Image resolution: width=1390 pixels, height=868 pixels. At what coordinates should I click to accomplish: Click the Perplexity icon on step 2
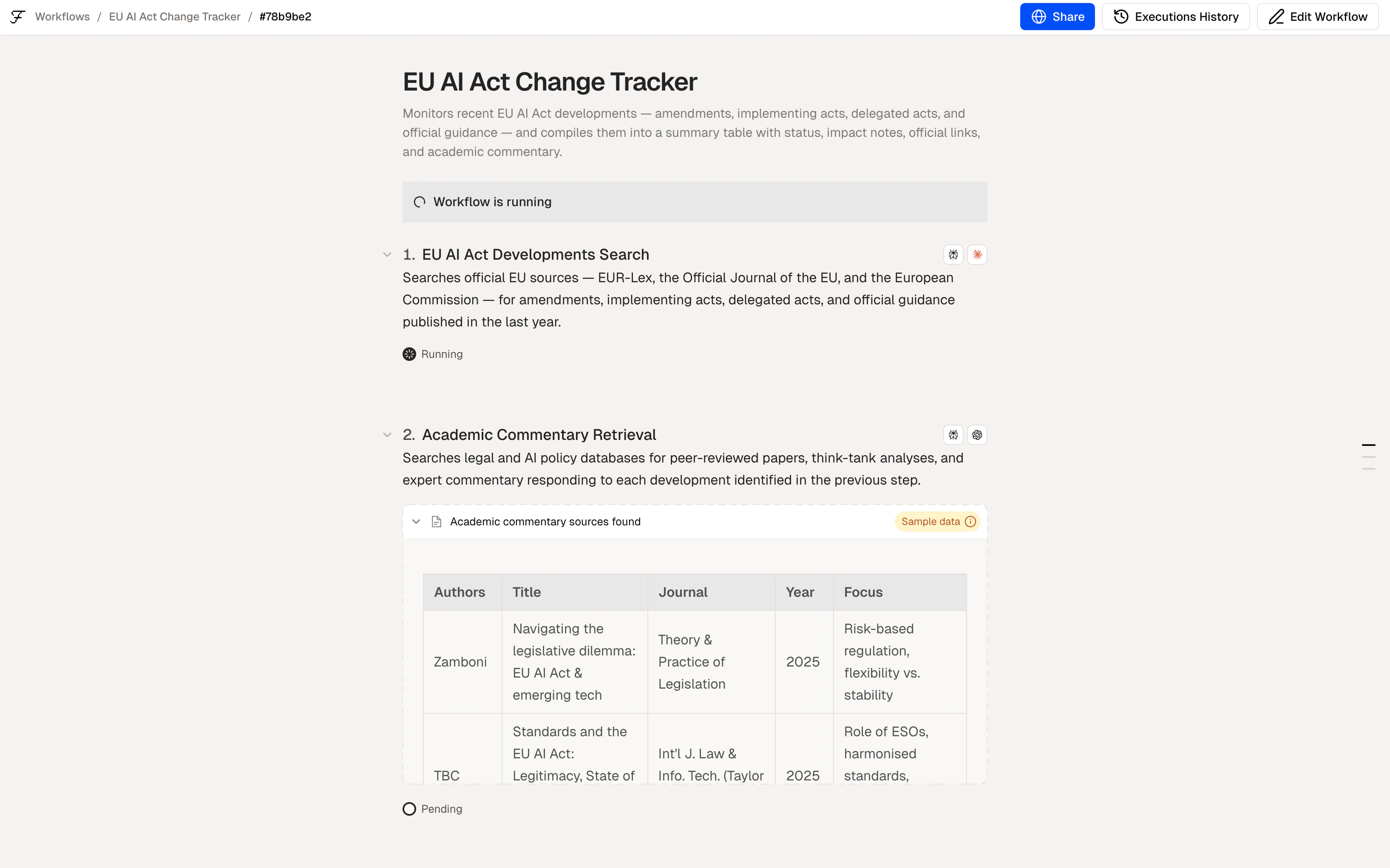point(953,434)
